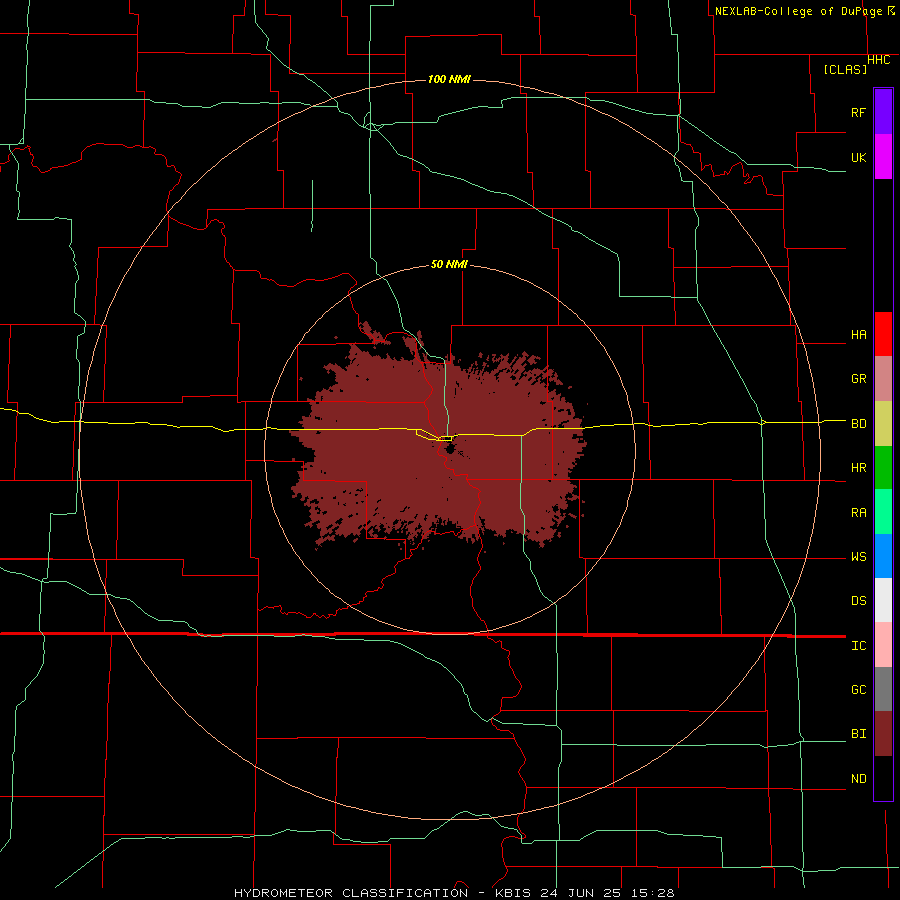Click the RF purple legend swatch

[x=883, y=112]
